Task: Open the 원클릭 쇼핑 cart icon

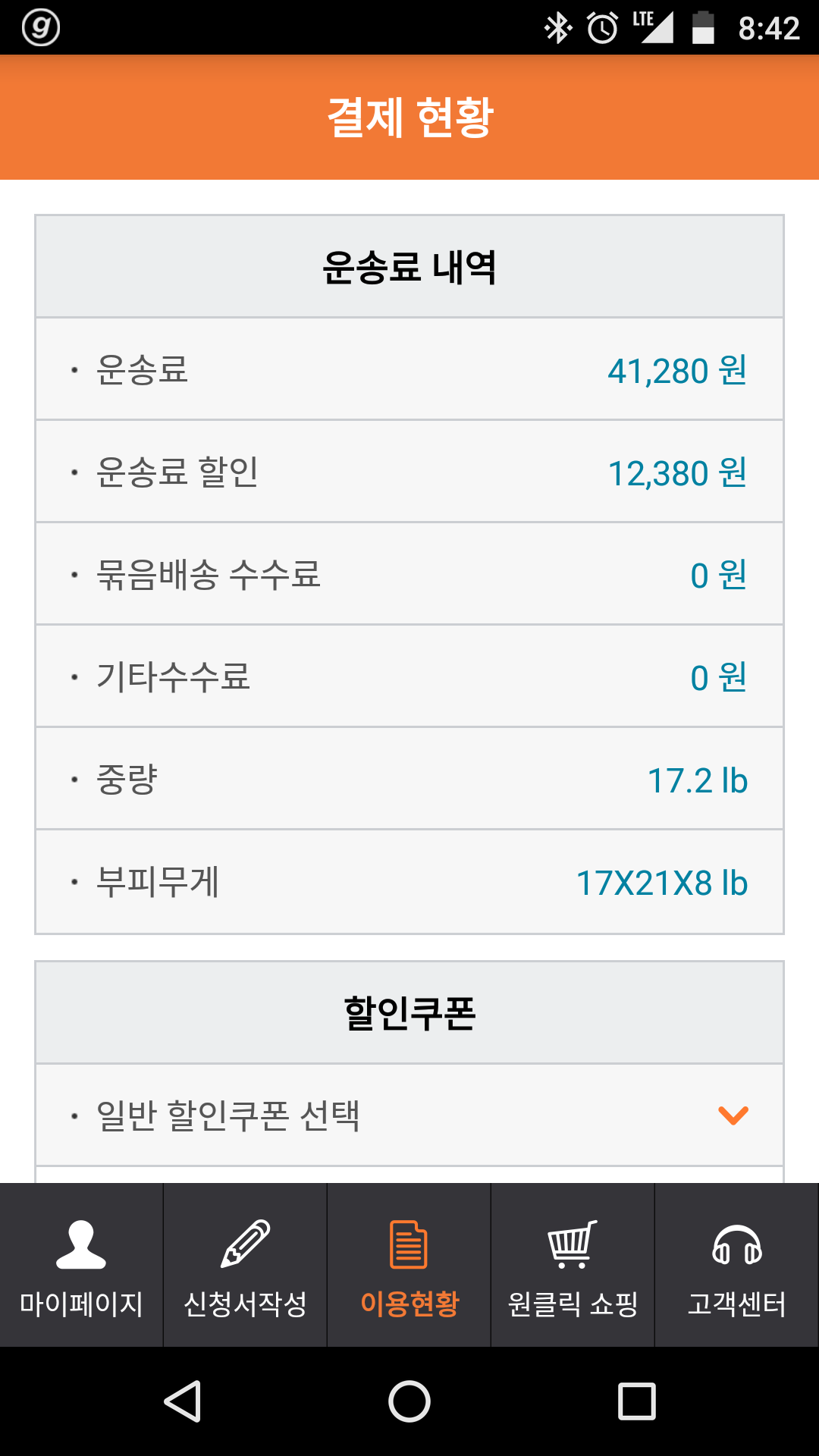Action: pos(573,1244)
